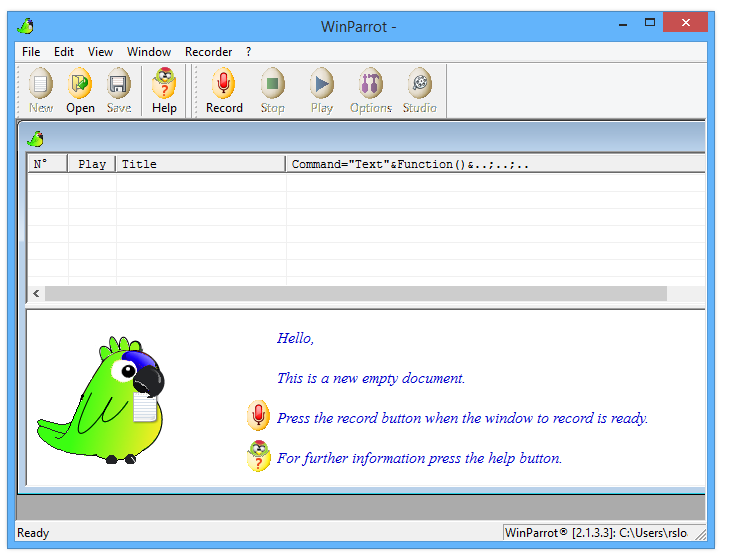Click the 'Hello,' text in the welcome panel
Image resolution: width=731 pixels, height=557 pixels.
[296, 338]
